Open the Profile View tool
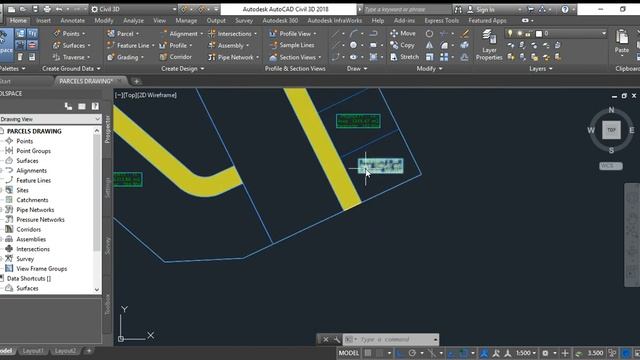 293,33
